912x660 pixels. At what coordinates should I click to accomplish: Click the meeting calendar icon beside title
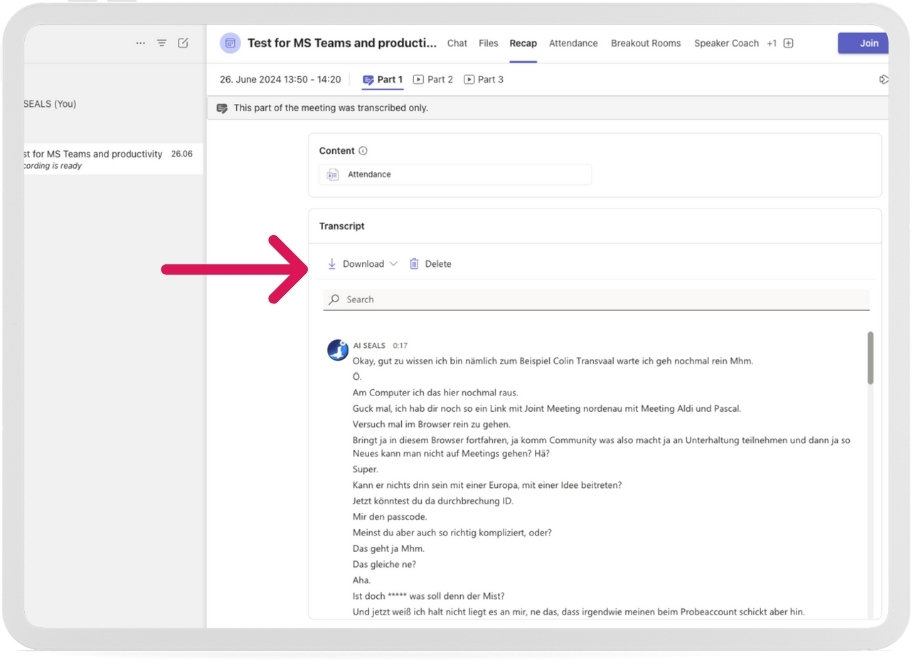pos(230,43)
